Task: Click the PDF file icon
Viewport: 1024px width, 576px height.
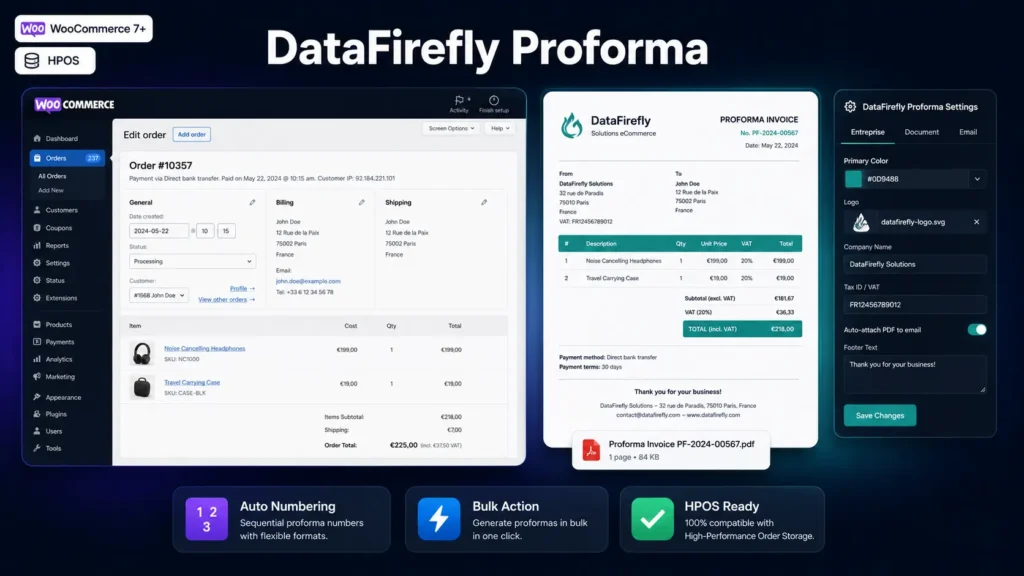Action: 591,450
